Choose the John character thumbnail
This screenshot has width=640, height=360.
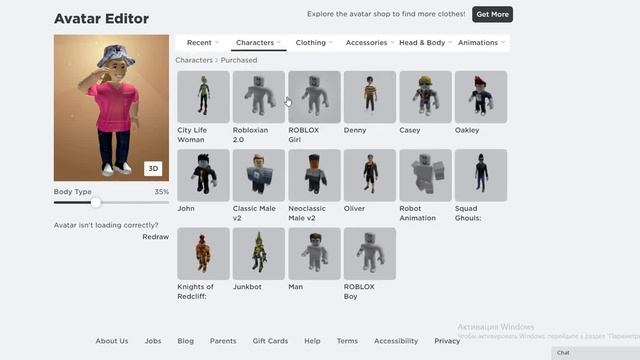coord(203,175)
